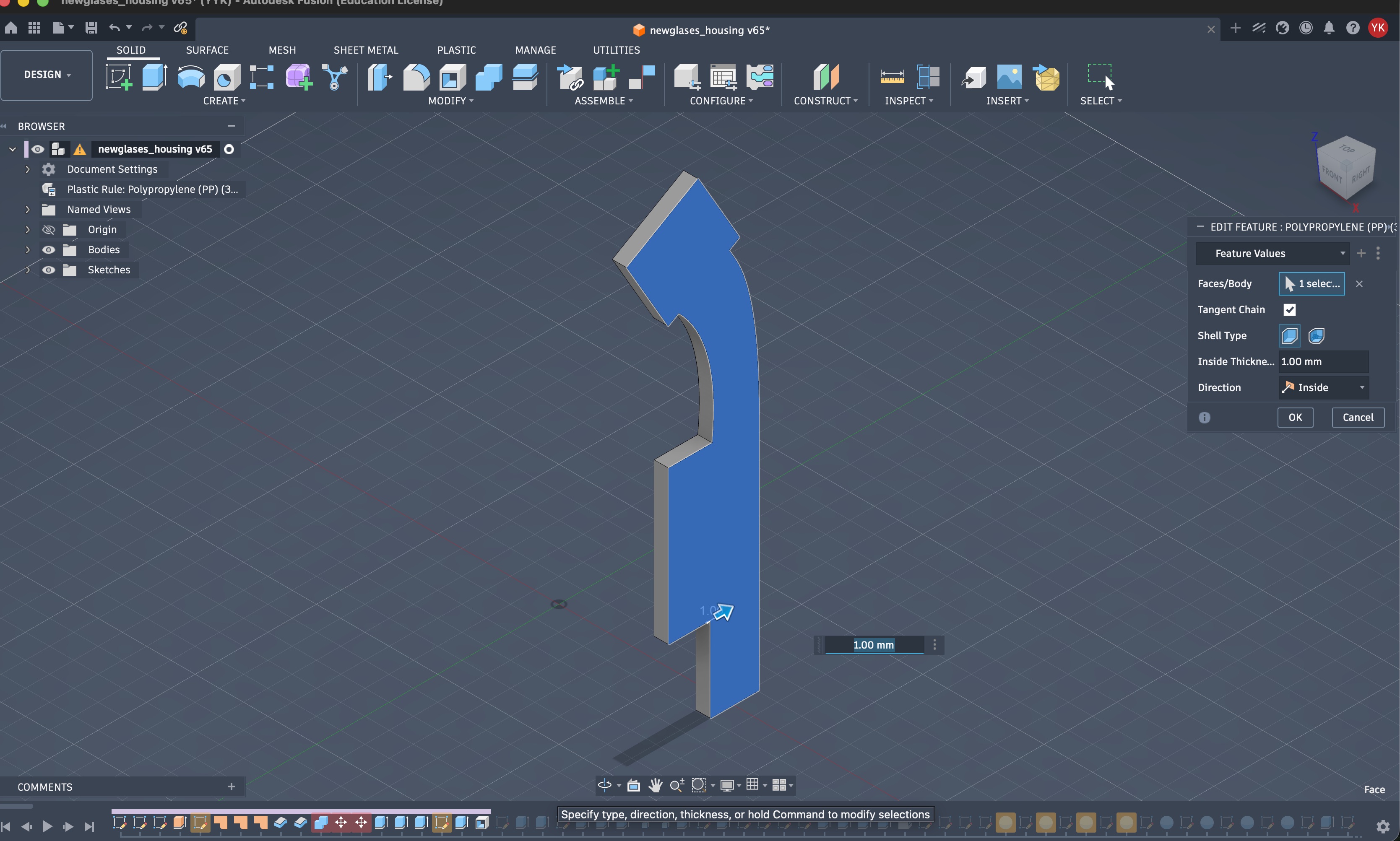Click the Insert Canvas image icon
This screenshot has height=841, width=1400.
tap(1010, 77)
